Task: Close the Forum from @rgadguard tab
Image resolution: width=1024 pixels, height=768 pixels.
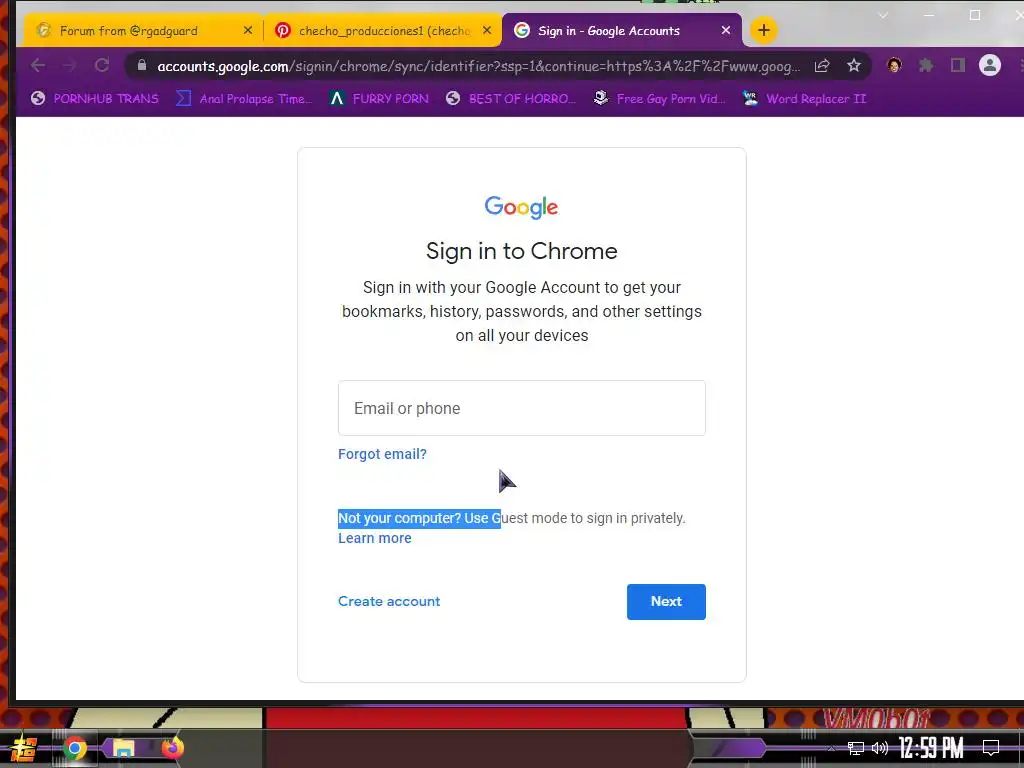Action: 248,31
